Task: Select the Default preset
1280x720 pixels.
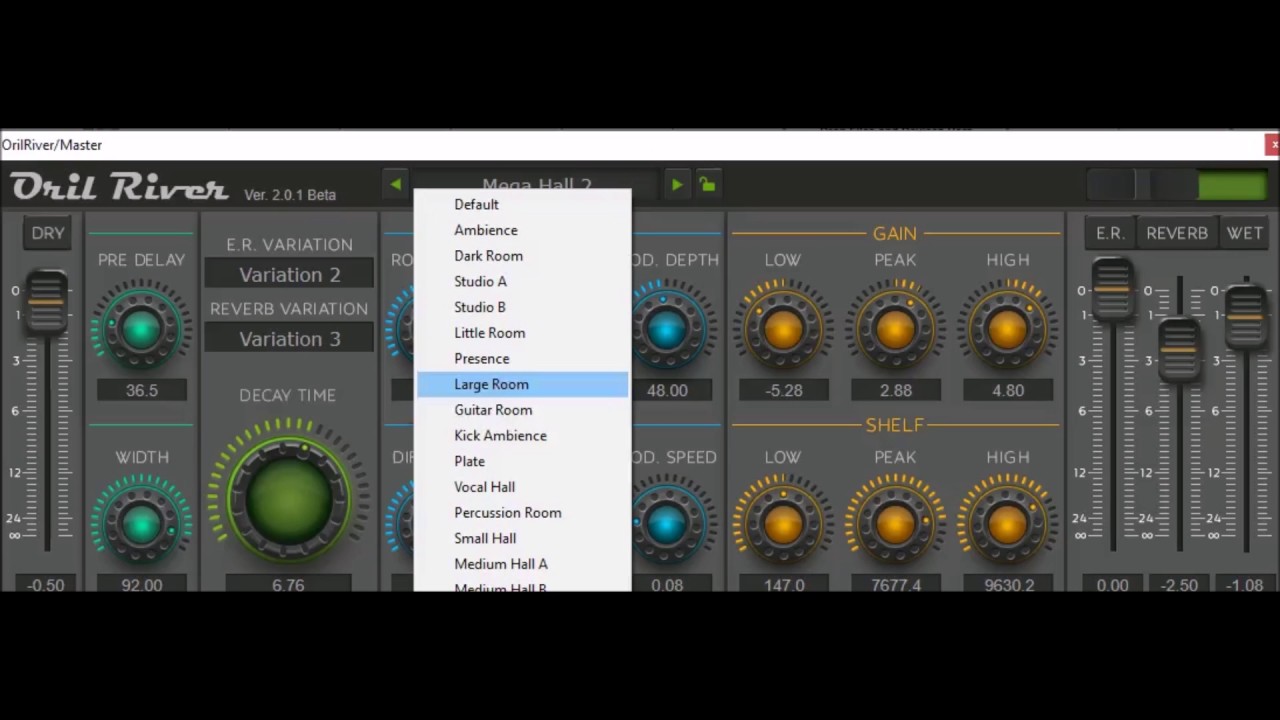Action: (523, 204)
